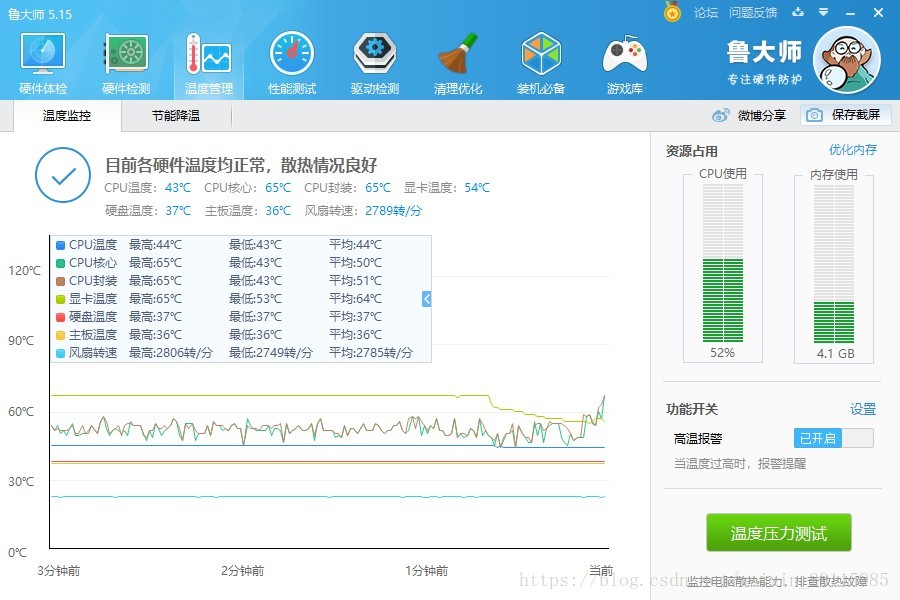The image size is (900, 600).
Task: Click 保存截屏 save screenshot button
Action: click(845, 115)
